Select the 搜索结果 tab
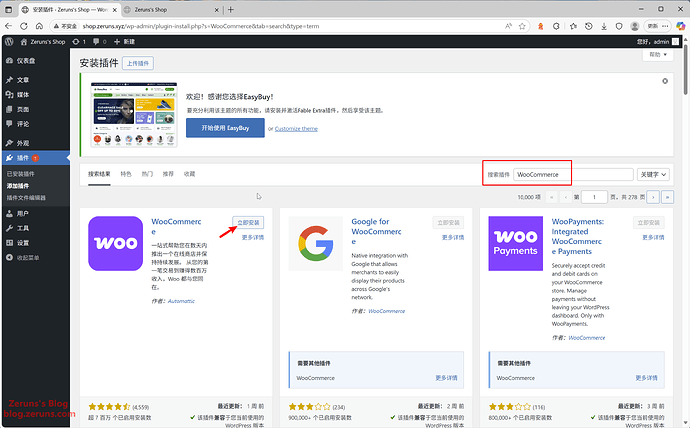Image resolution: width=690 pixels, height=428 pixels. point(99,174)
